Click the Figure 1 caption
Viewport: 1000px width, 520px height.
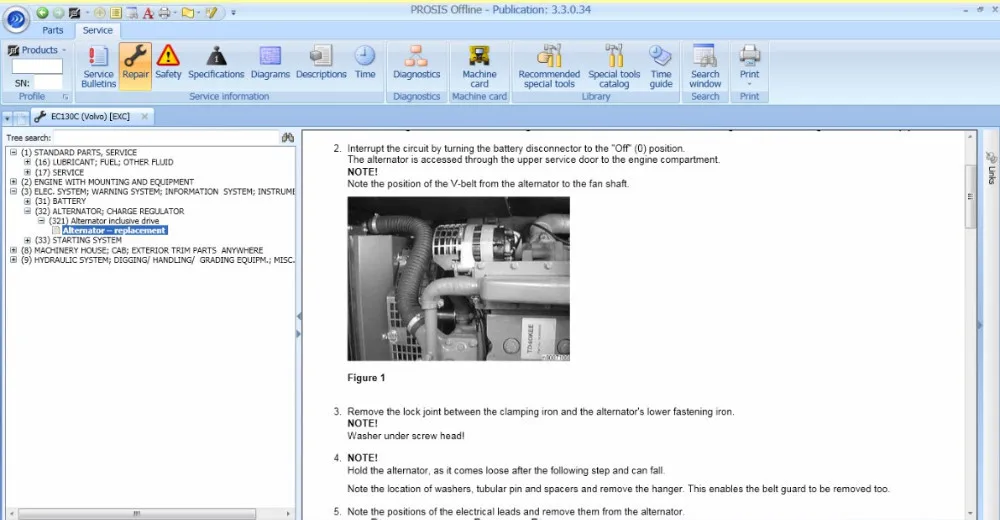366,378
